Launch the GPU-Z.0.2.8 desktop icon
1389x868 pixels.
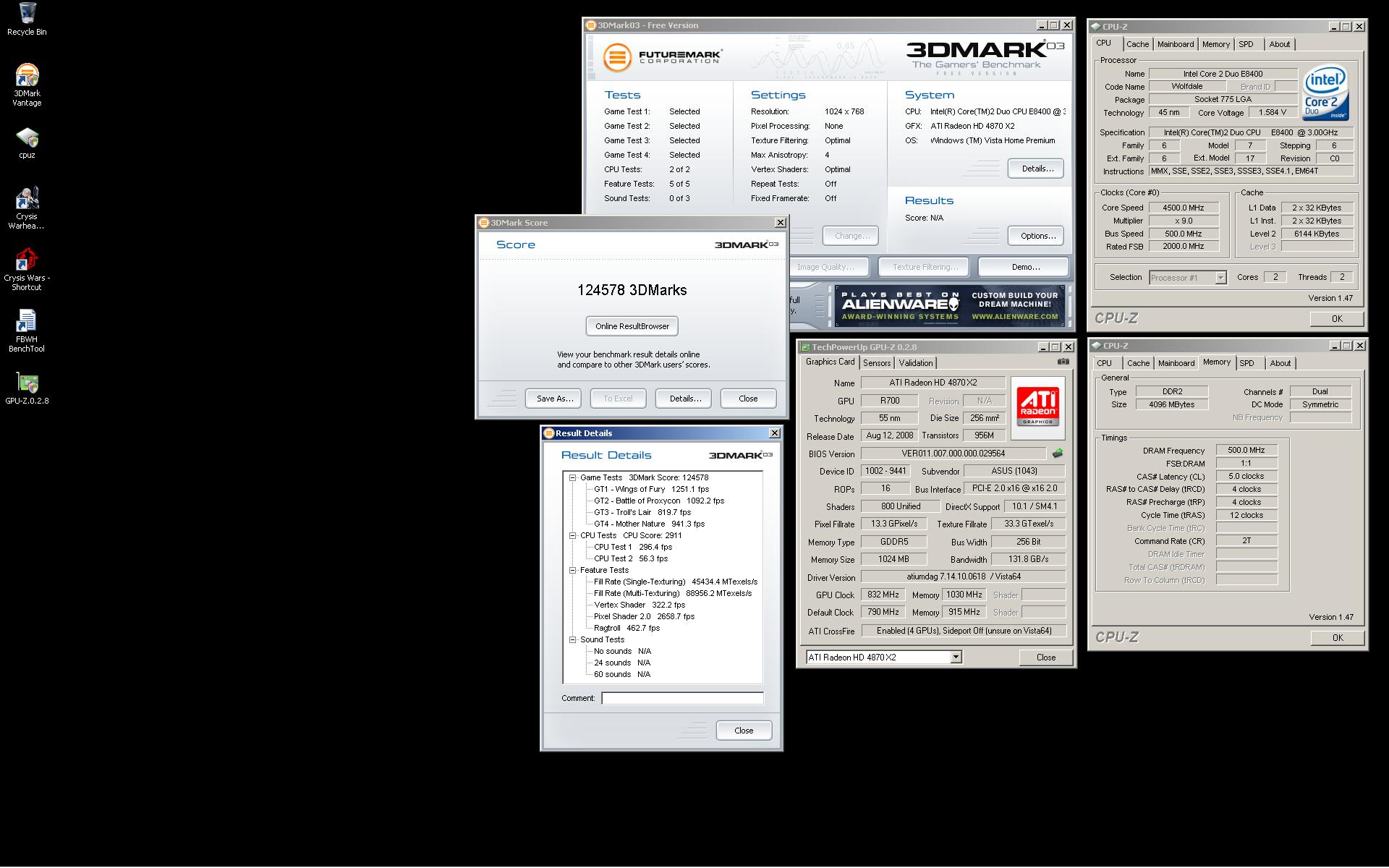tap(27, 388)
